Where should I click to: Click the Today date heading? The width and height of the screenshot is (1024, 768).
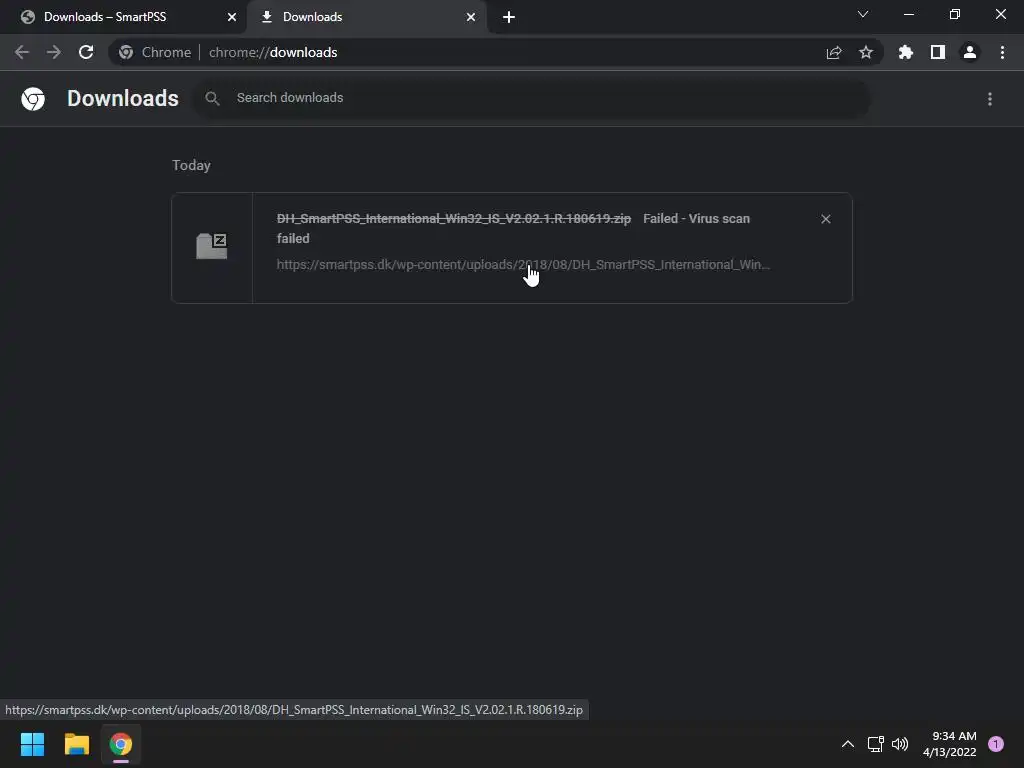tap(191, 165)
